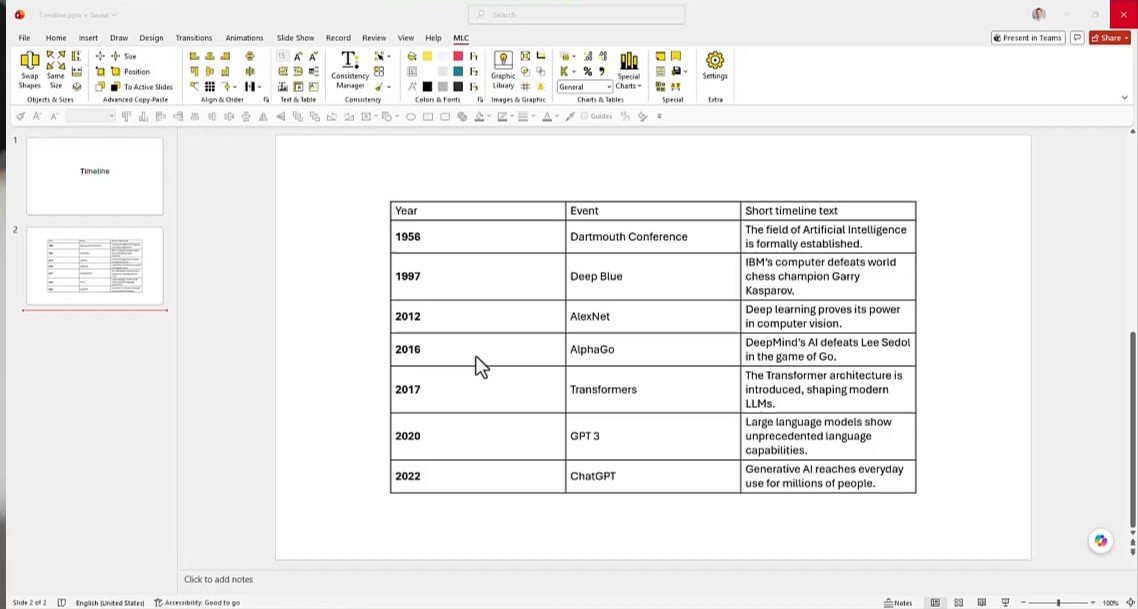The image size is (1138, 609).
Task: Expand the K number format dropdown arrow
Action: click(573, 71)
